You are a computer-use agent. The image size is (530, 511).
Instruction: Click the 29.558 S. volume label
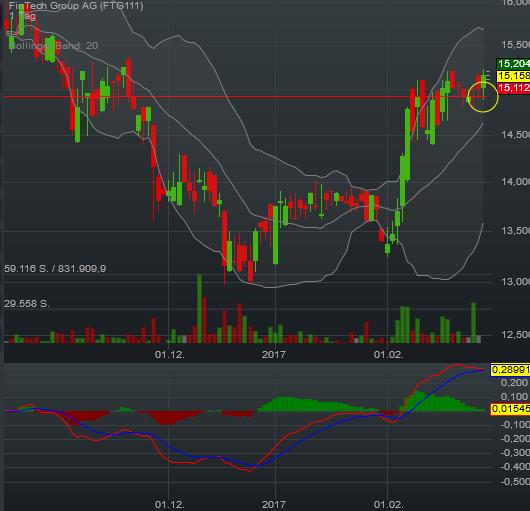(27, 303)
